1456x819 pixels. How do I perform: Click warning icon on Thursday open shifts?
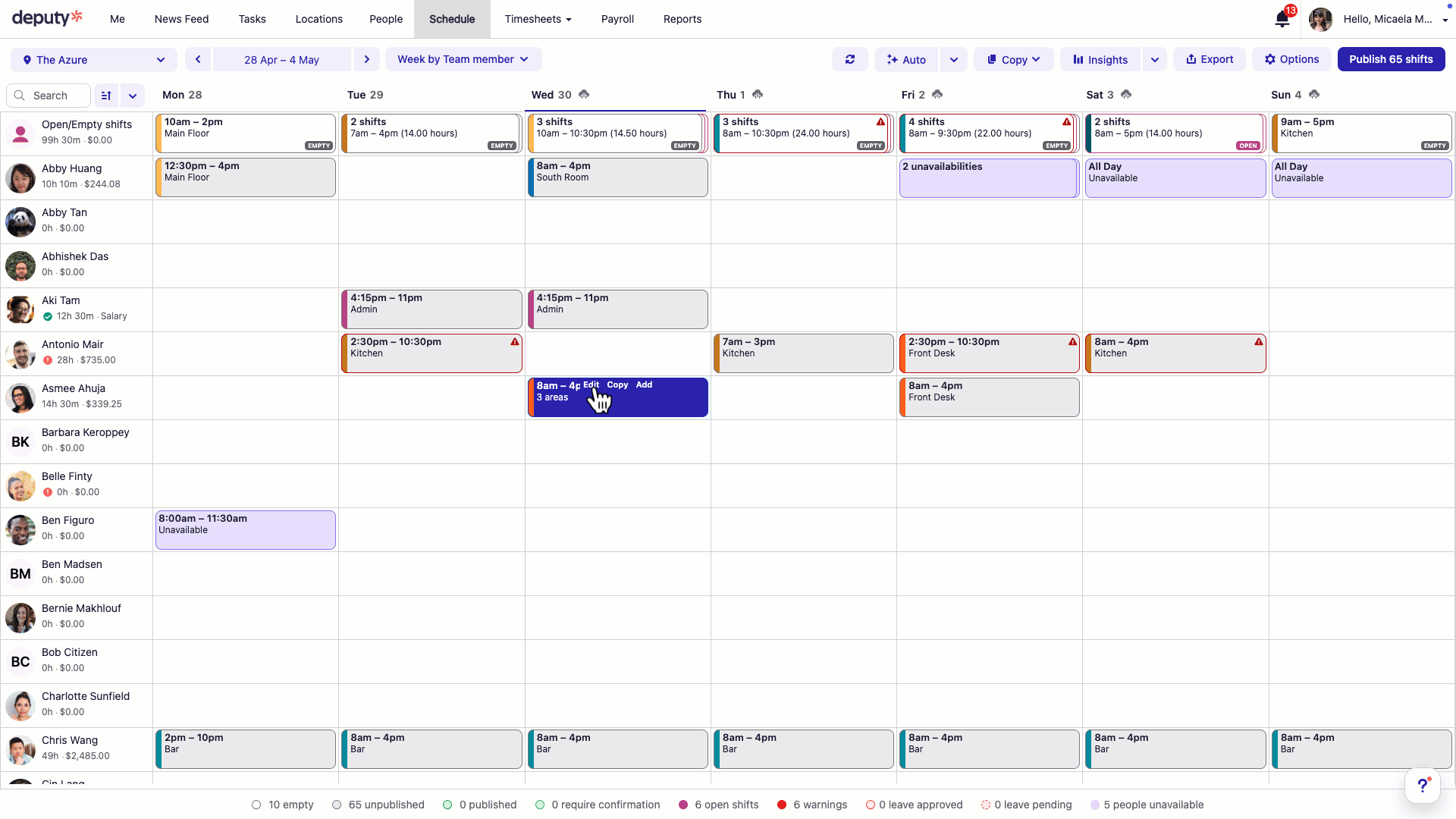(880, 122)
